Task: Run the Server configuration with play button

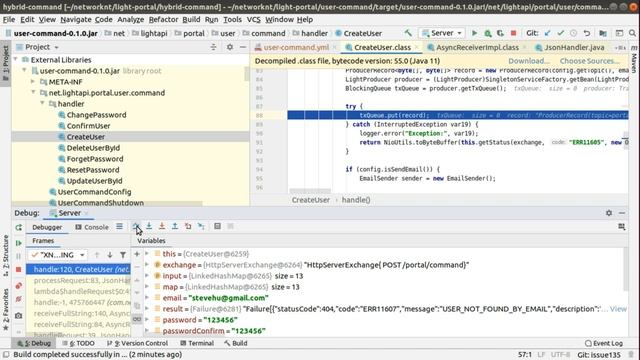Action: pos(474,33)
